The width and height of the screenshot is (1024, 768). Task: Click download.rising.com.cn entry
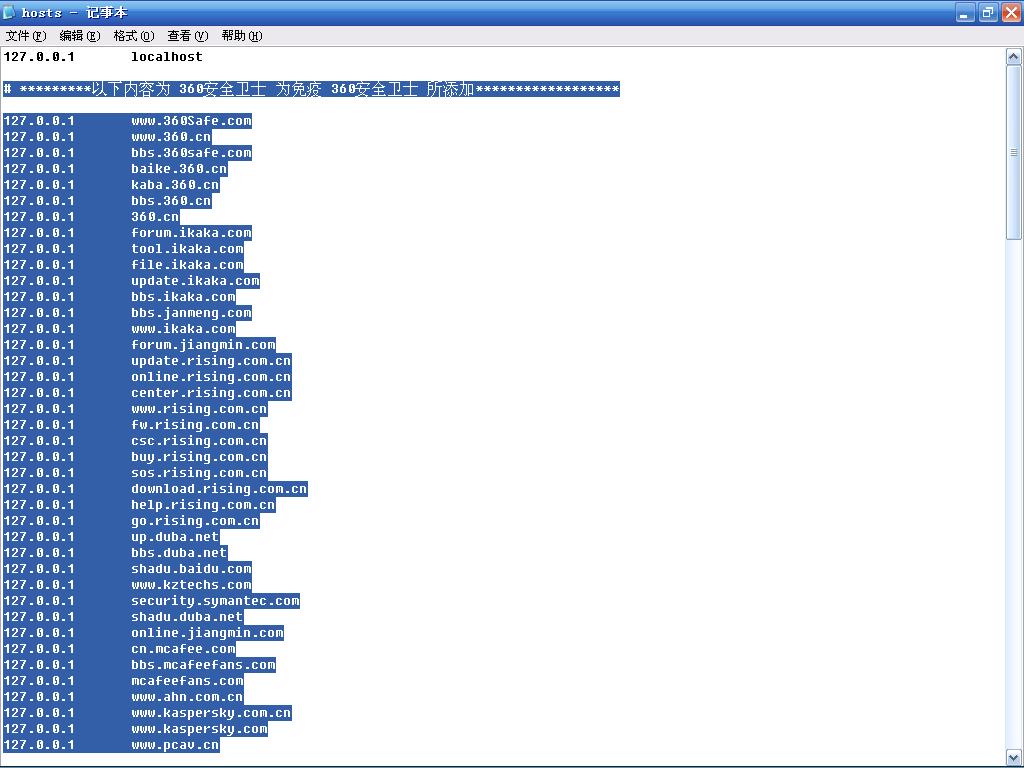tap(219, 489)
